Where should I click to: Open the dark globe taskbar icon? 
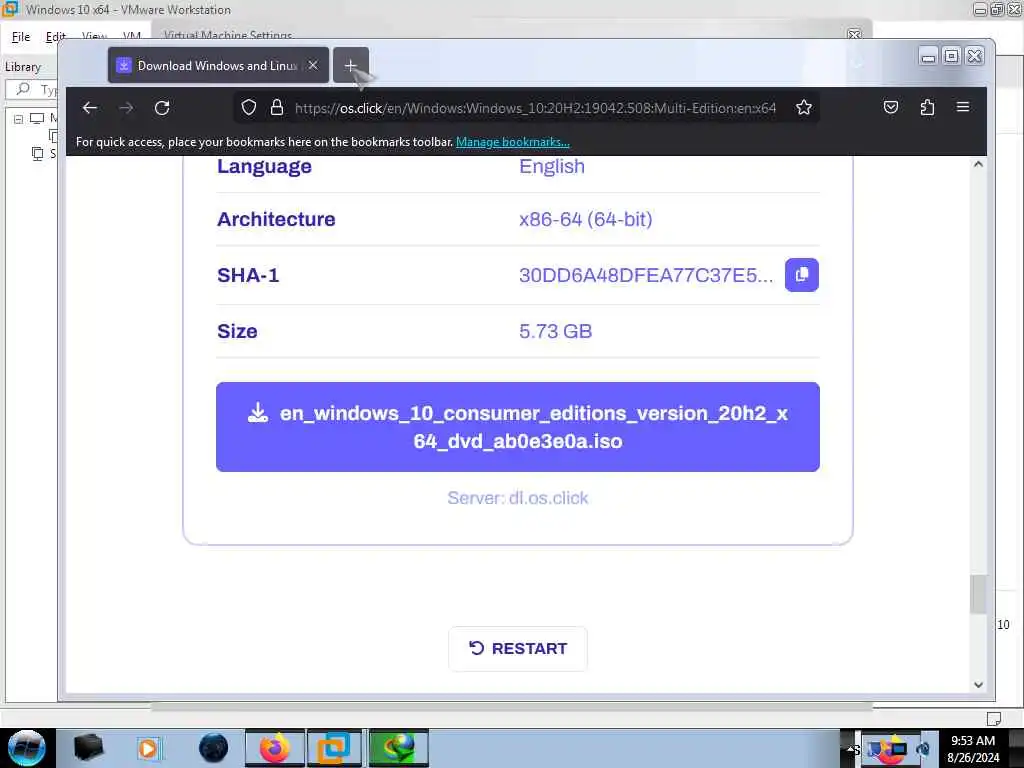pyautogui.click(x=214, y=748)
